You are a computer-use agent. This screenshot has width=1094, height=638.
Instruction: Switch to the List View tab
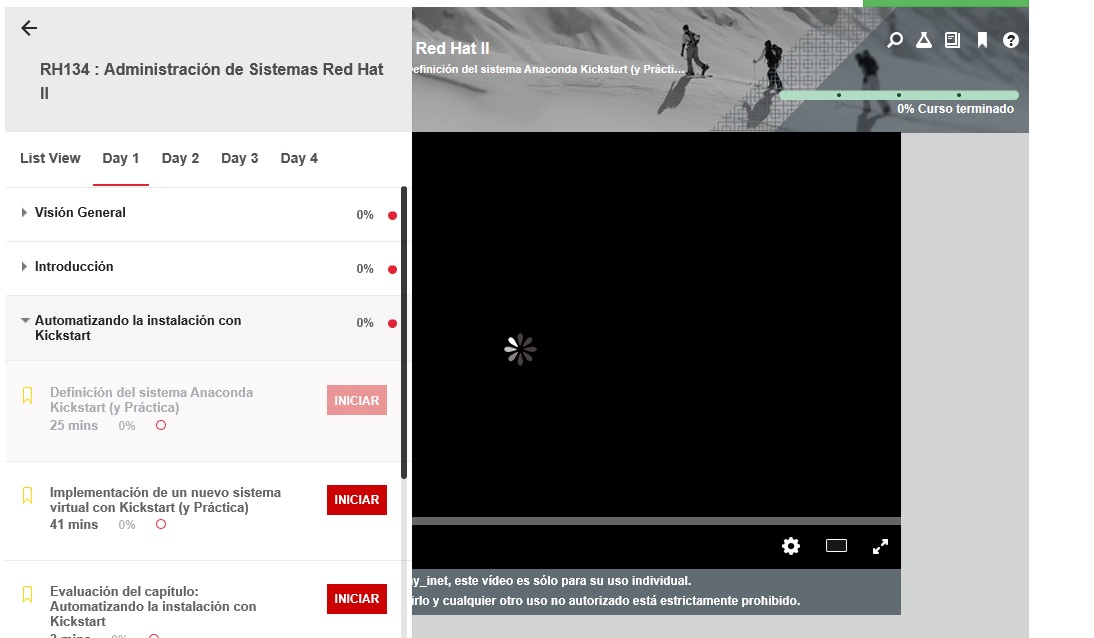tap(50, 158)
